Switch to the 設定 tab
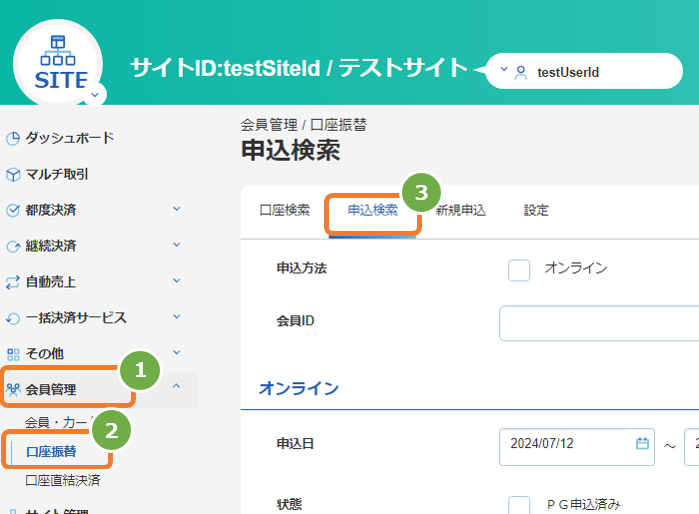 (536, 210)
